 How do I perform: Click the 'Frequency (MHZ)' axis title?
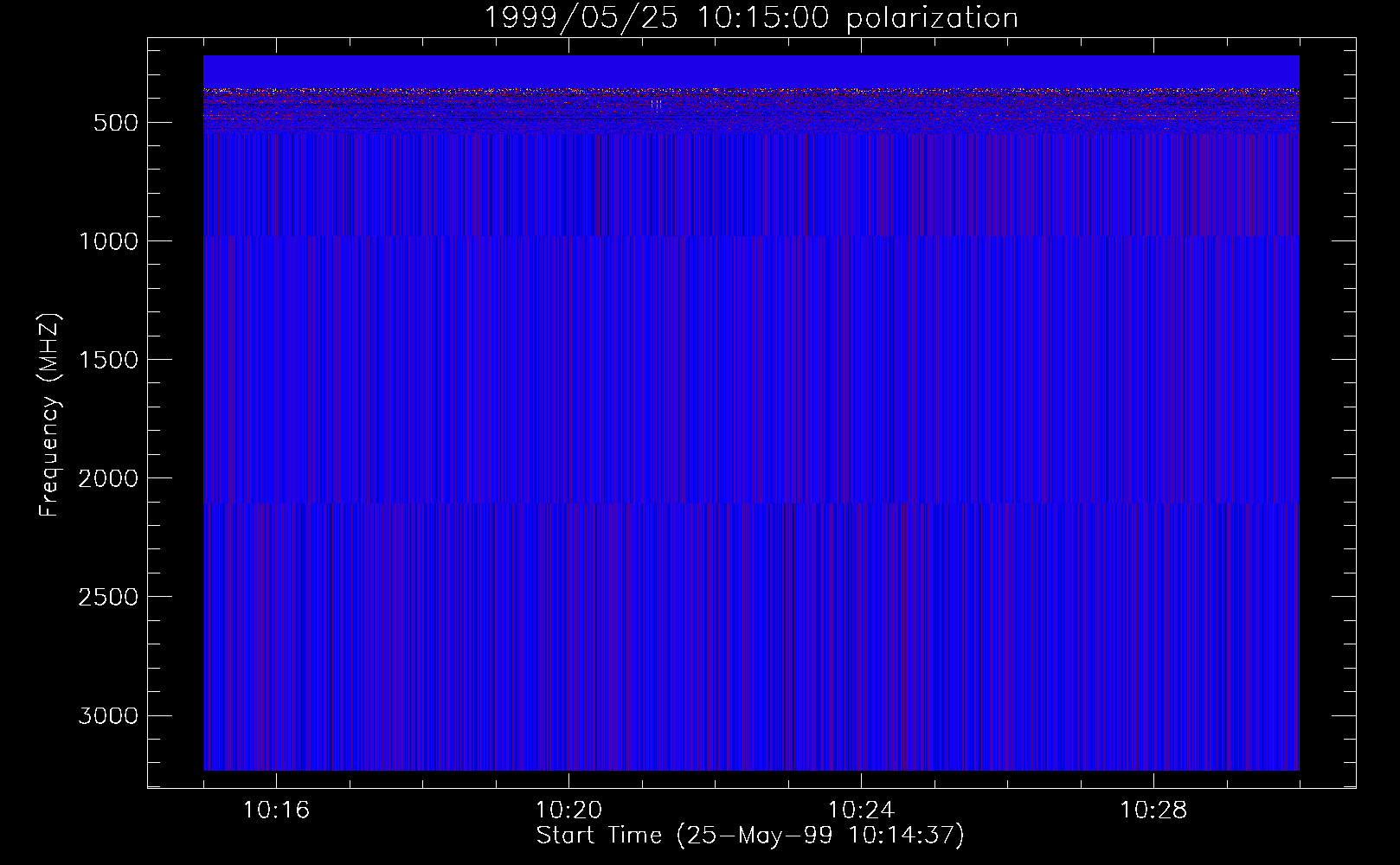49,415
